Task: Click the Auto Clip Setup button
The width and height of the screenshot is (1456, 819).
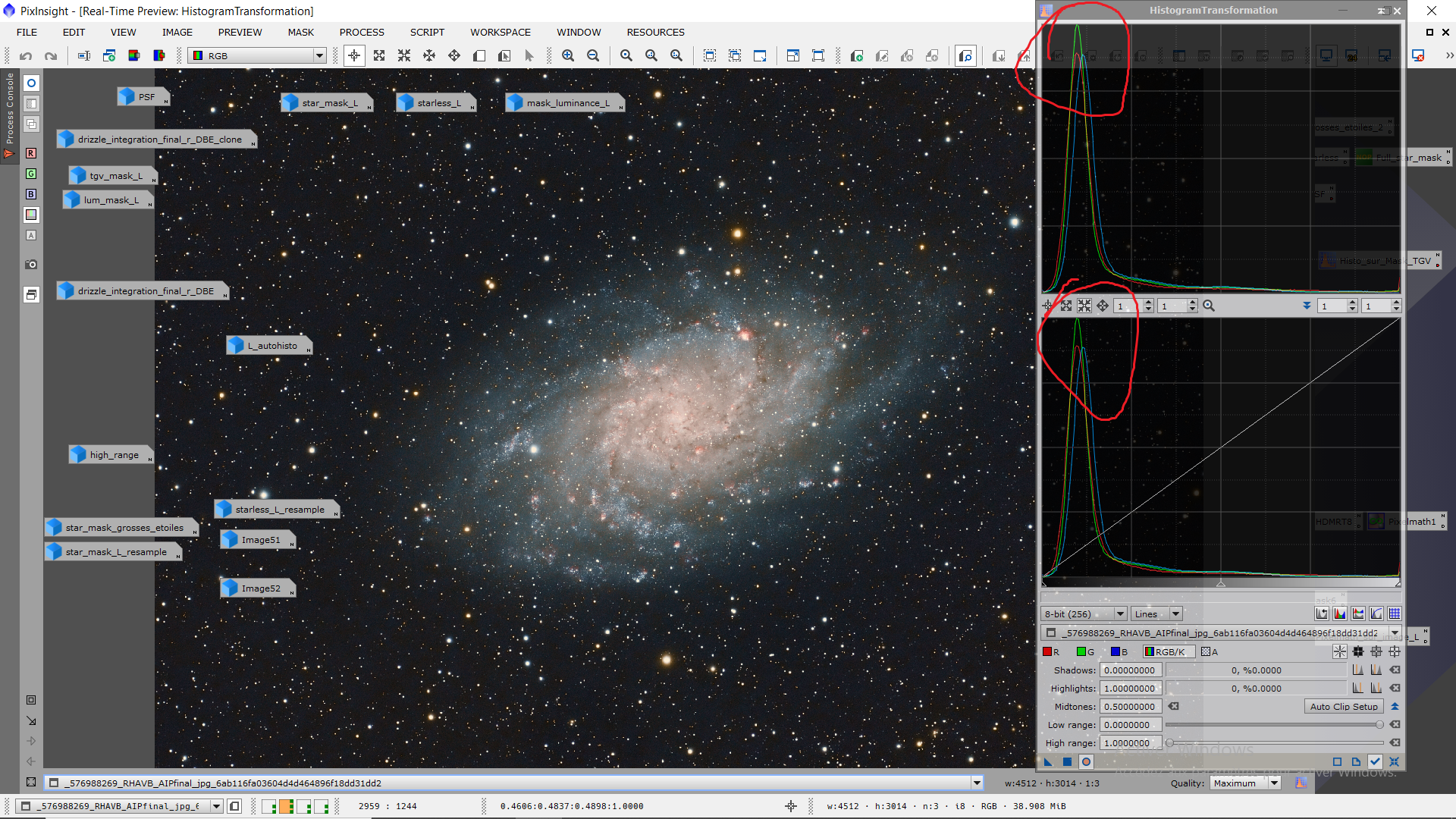Action: [1344, 706]
